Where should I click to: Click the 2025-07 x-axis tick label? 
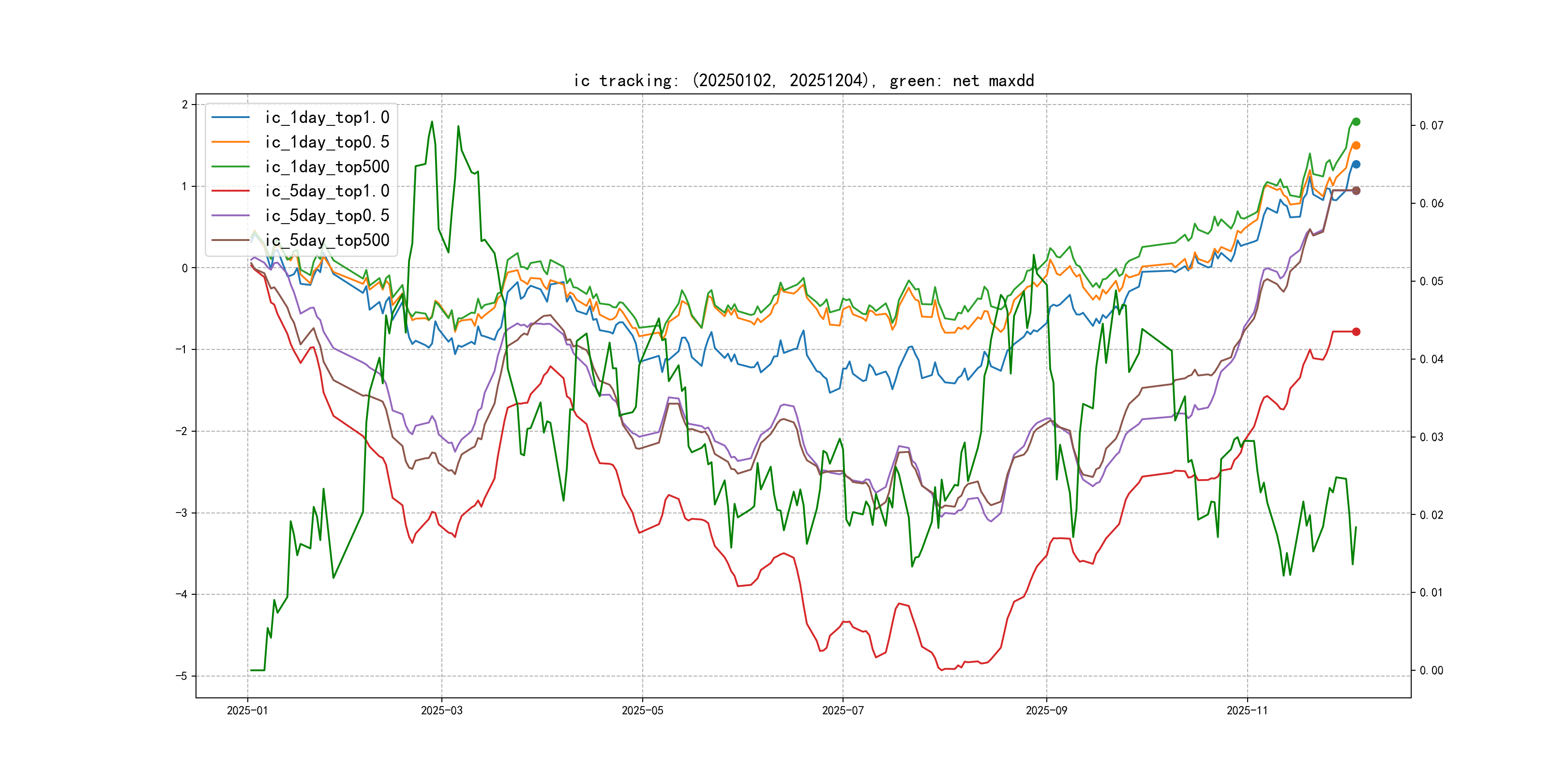(x=843, y=710)
